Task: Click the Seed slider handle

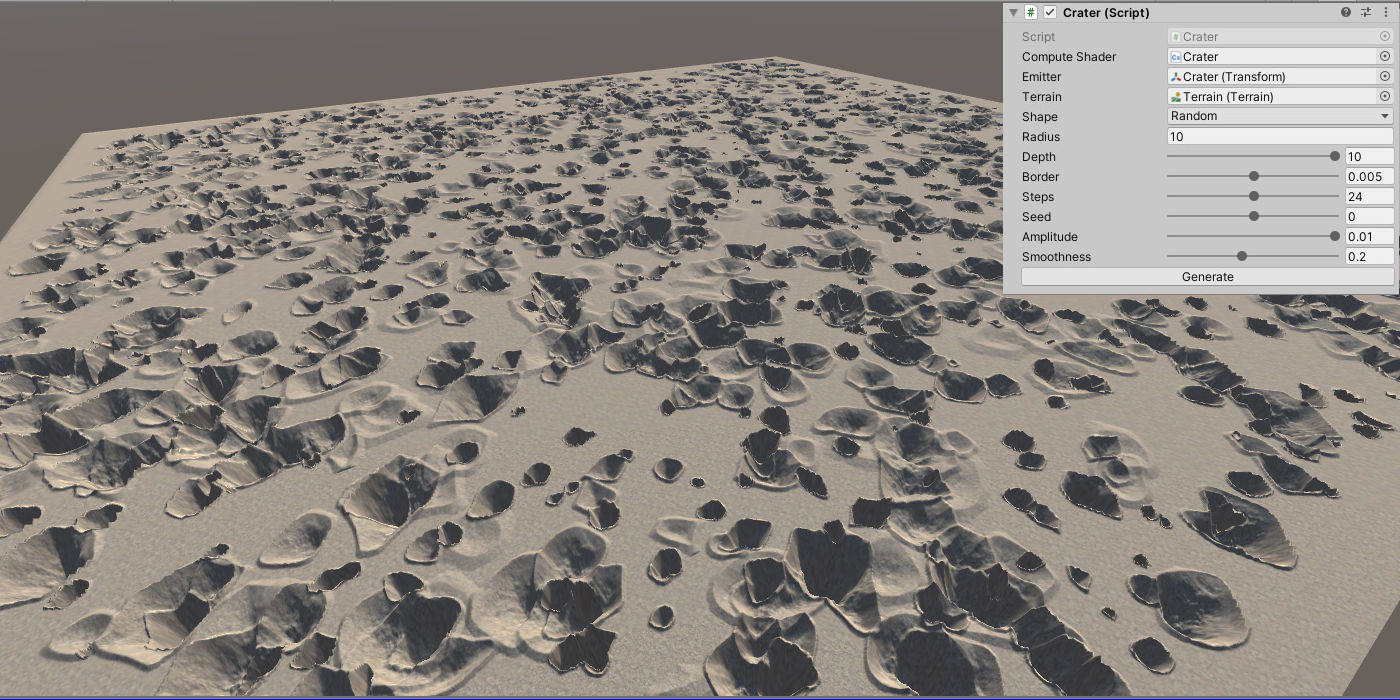Action: click(1253, 216)
